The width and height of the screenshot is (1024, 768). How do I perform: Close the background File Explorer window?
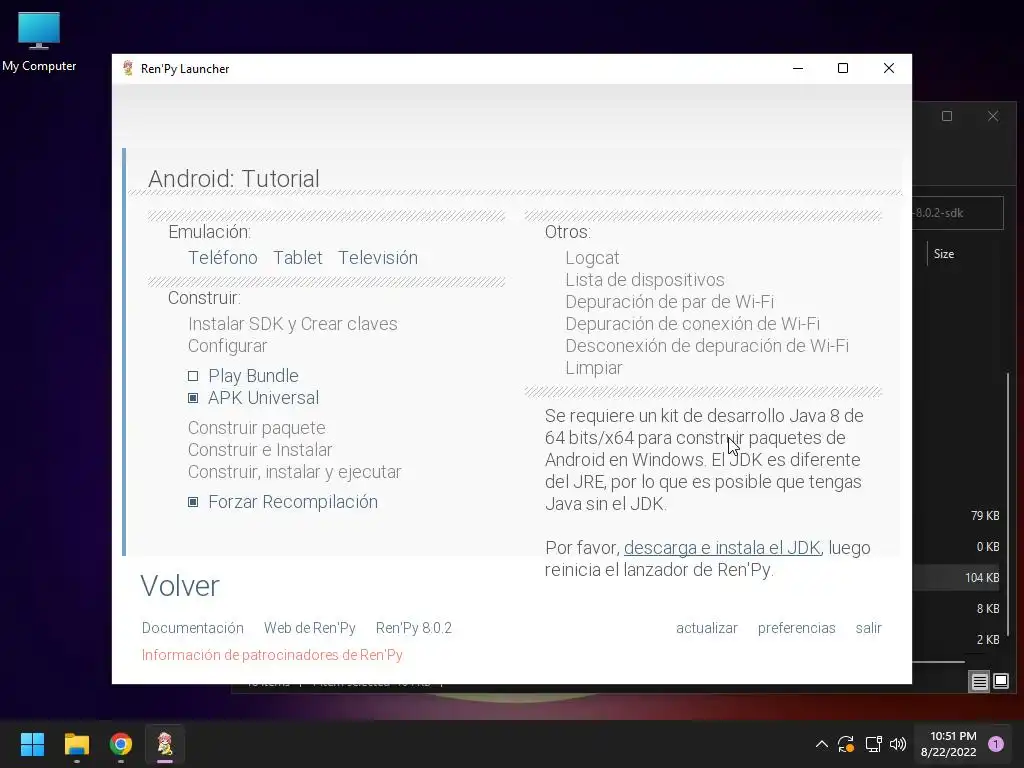pos(993,116)
